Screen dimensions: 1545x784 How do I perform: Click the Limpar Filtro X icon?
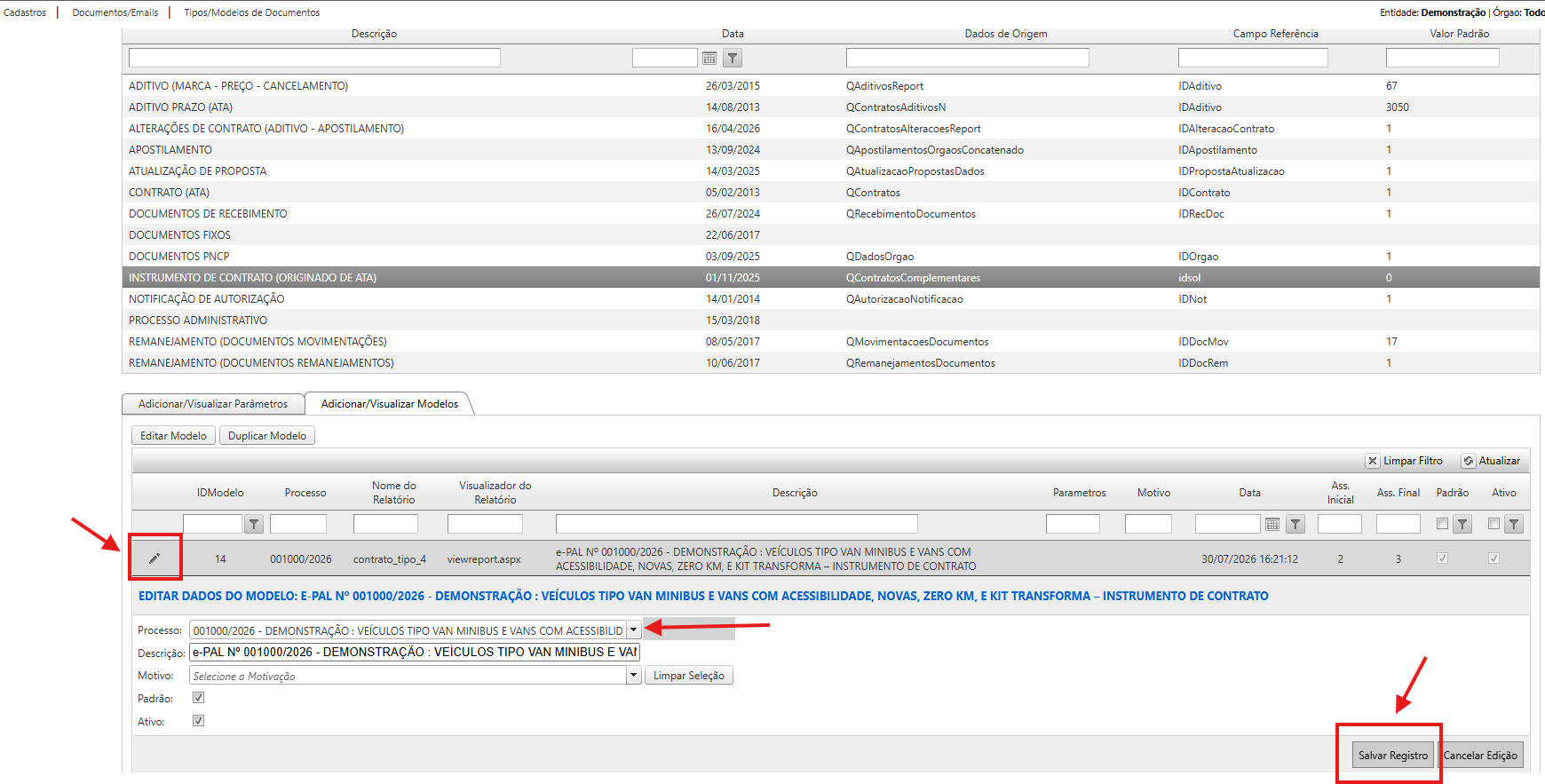[1373, 461]
